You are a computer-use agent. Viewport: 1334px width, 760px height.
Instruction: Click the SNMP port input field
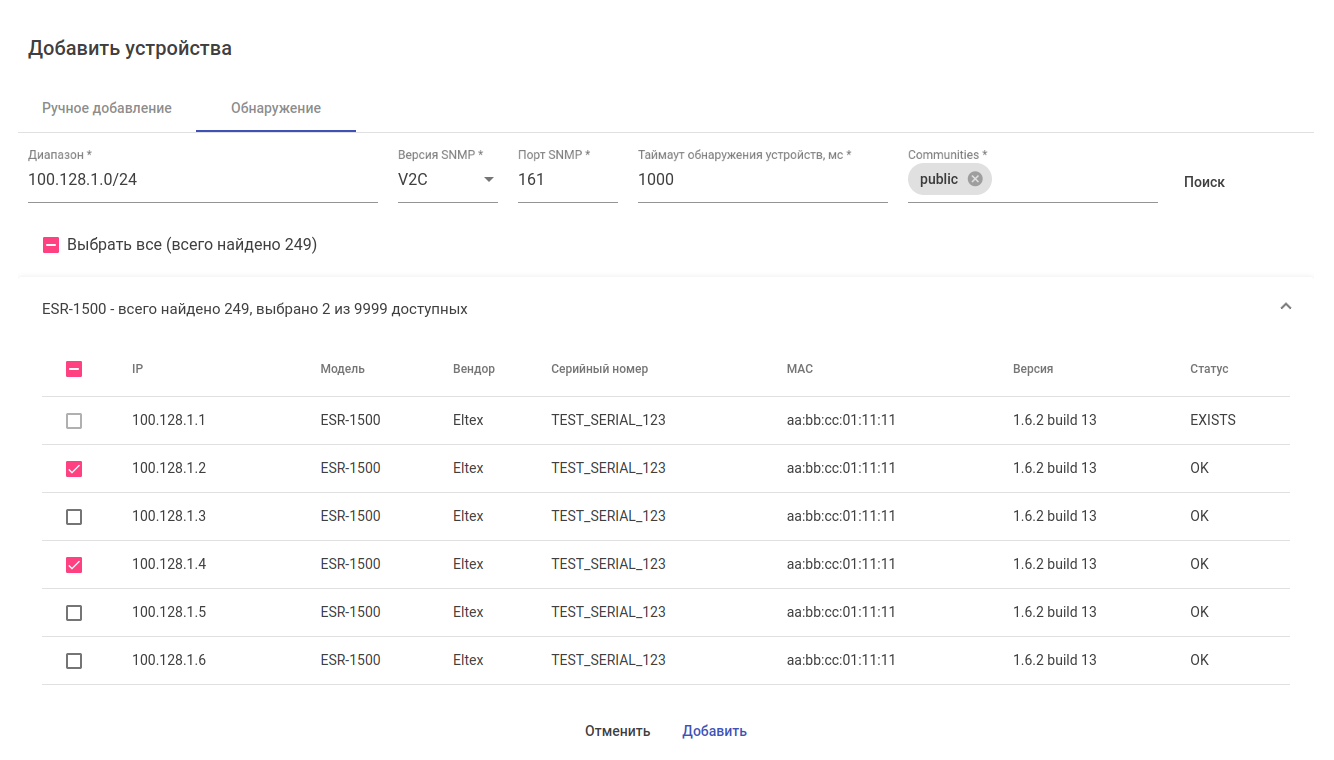567,180
